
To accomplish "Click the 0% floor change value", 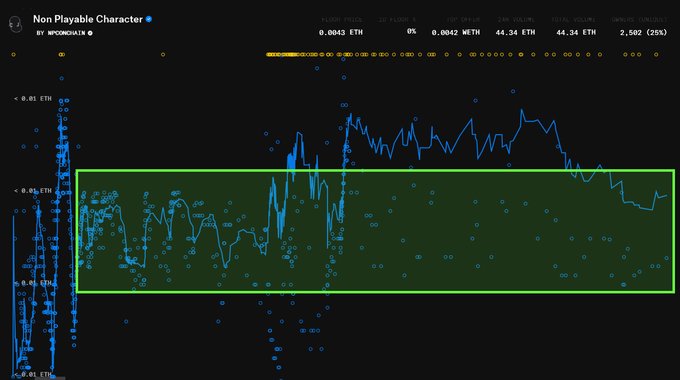I will [411, 31].
